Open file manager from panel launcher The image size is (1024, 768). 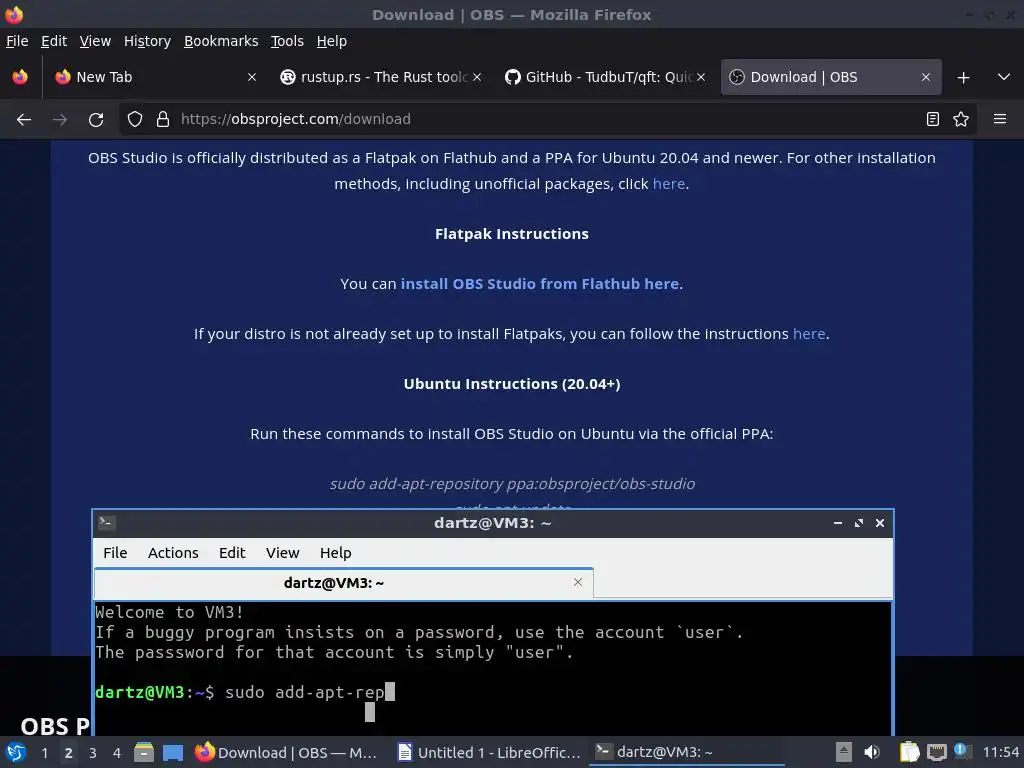(144, 752)
